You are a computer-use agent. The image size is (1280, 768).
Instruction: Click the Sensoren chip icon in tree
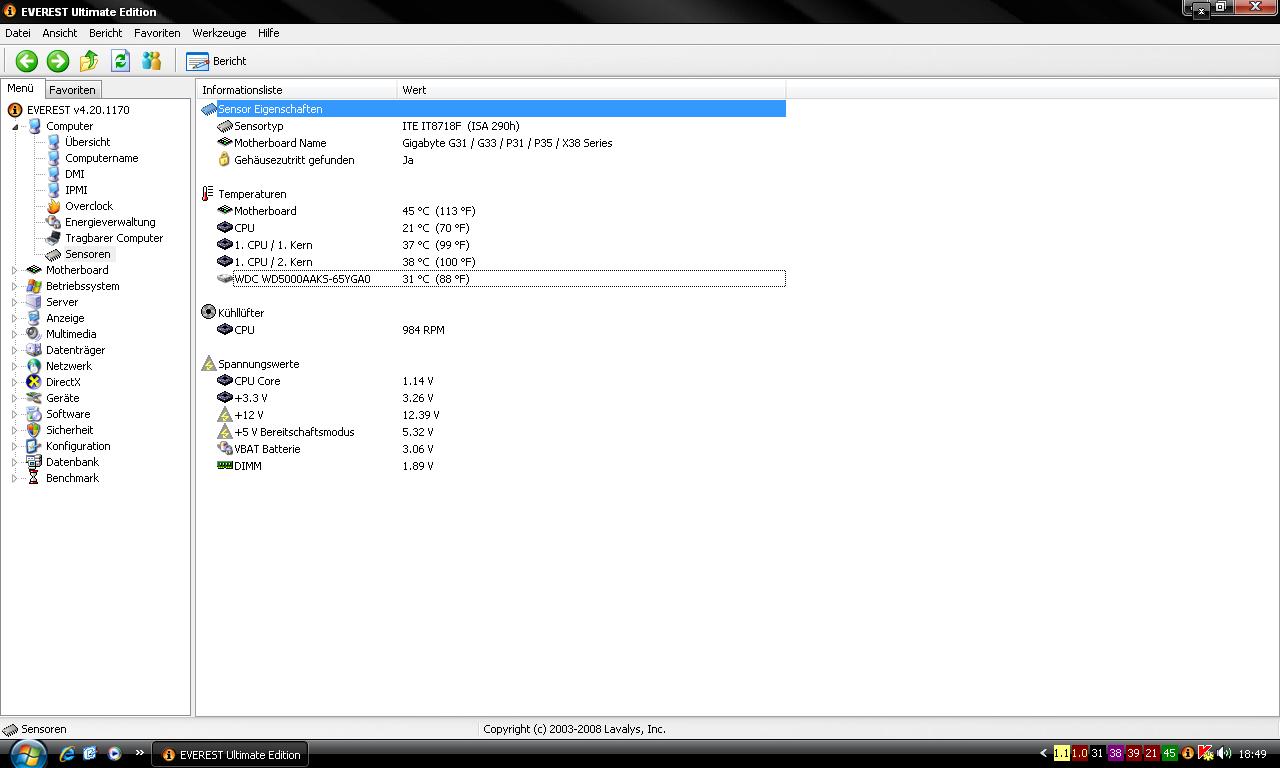pyautogui.click(x=54, y=254)
